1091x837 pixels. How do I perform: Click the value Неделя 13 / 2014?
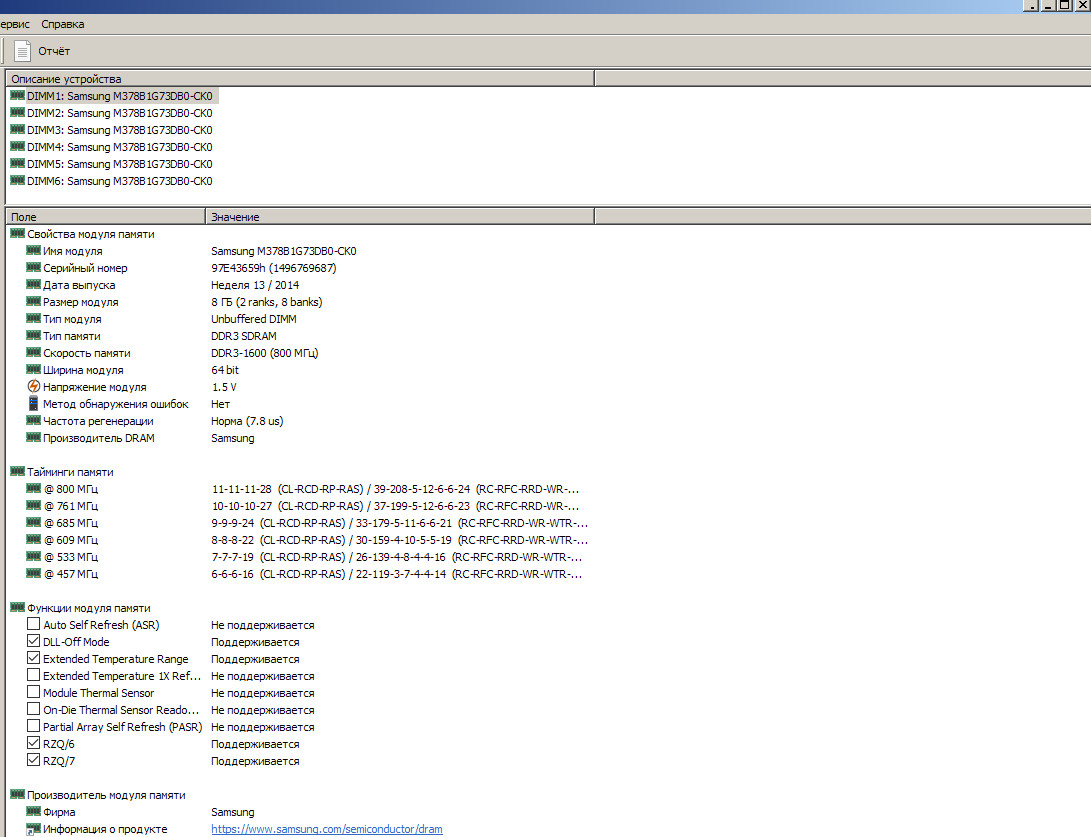pyautogui.click(x=255, y=285)
